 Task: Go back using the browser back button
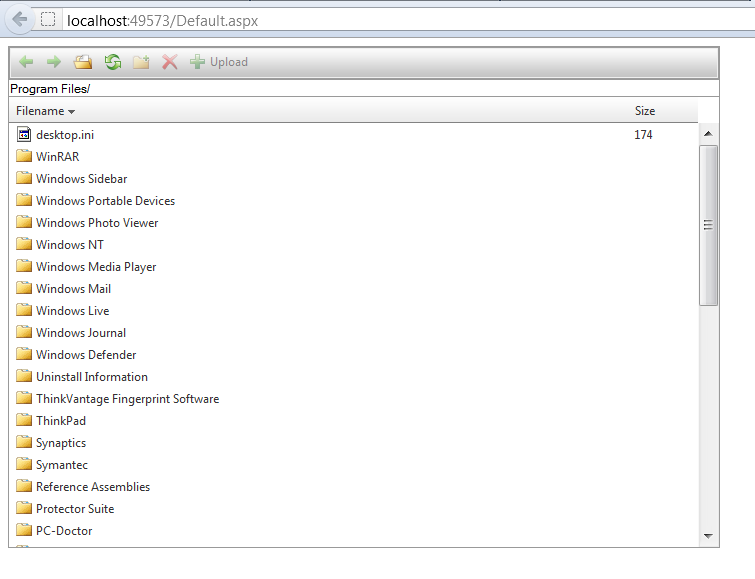(x=19, y=19)
